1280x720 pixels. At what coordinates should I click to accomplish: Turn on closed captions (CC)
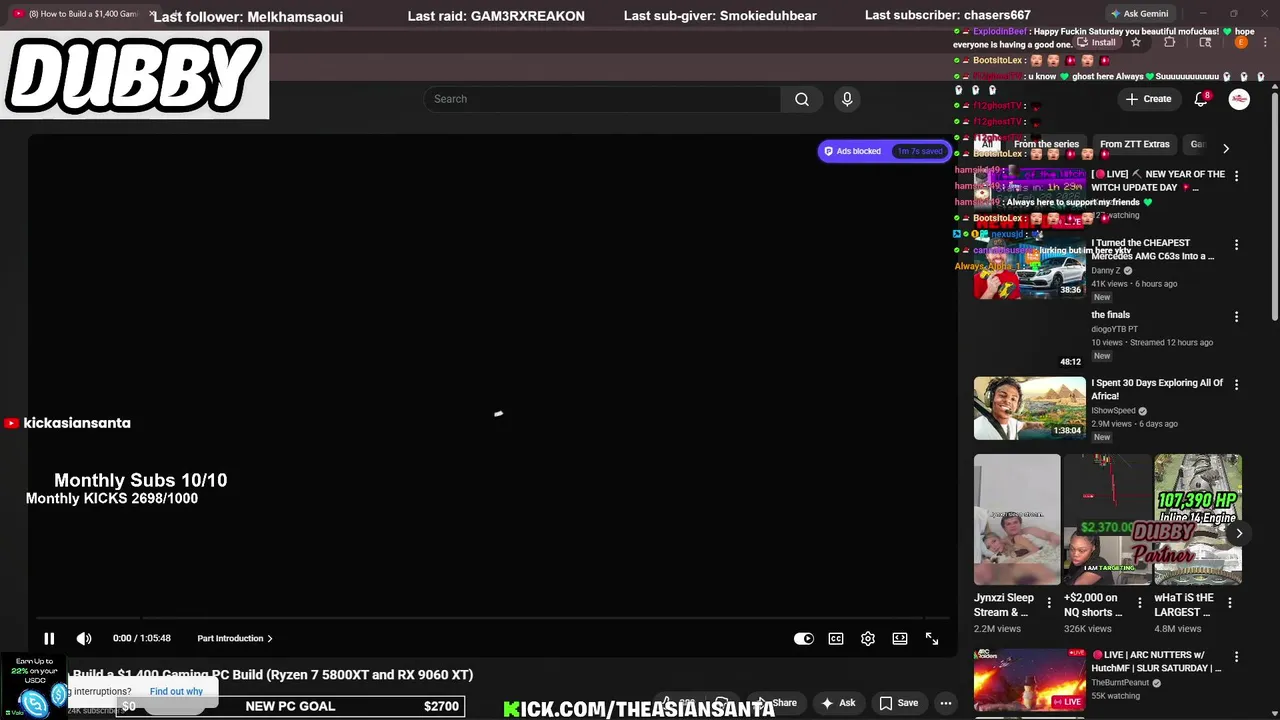pos(836,638)
